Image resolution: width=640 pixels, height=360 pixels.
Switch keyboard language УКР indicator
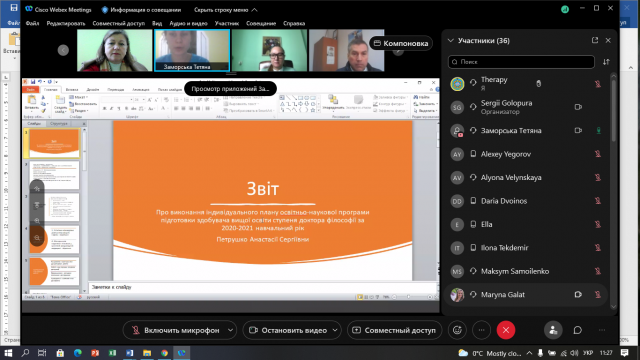click(588, 353)
